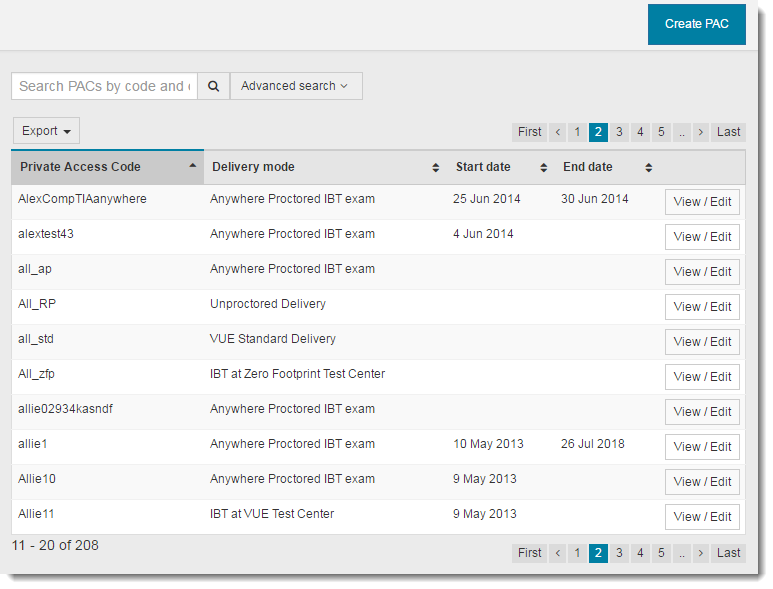Click the Allie10 access code

(37, 479)
